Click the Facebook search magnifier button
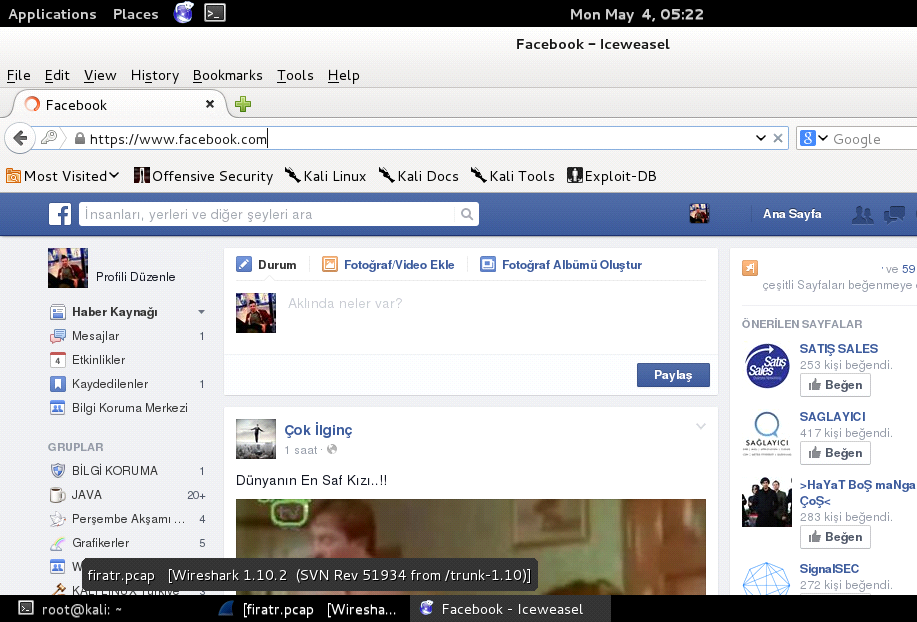Image resolution: width=917 pixels, height=622 pixels. 467,215
